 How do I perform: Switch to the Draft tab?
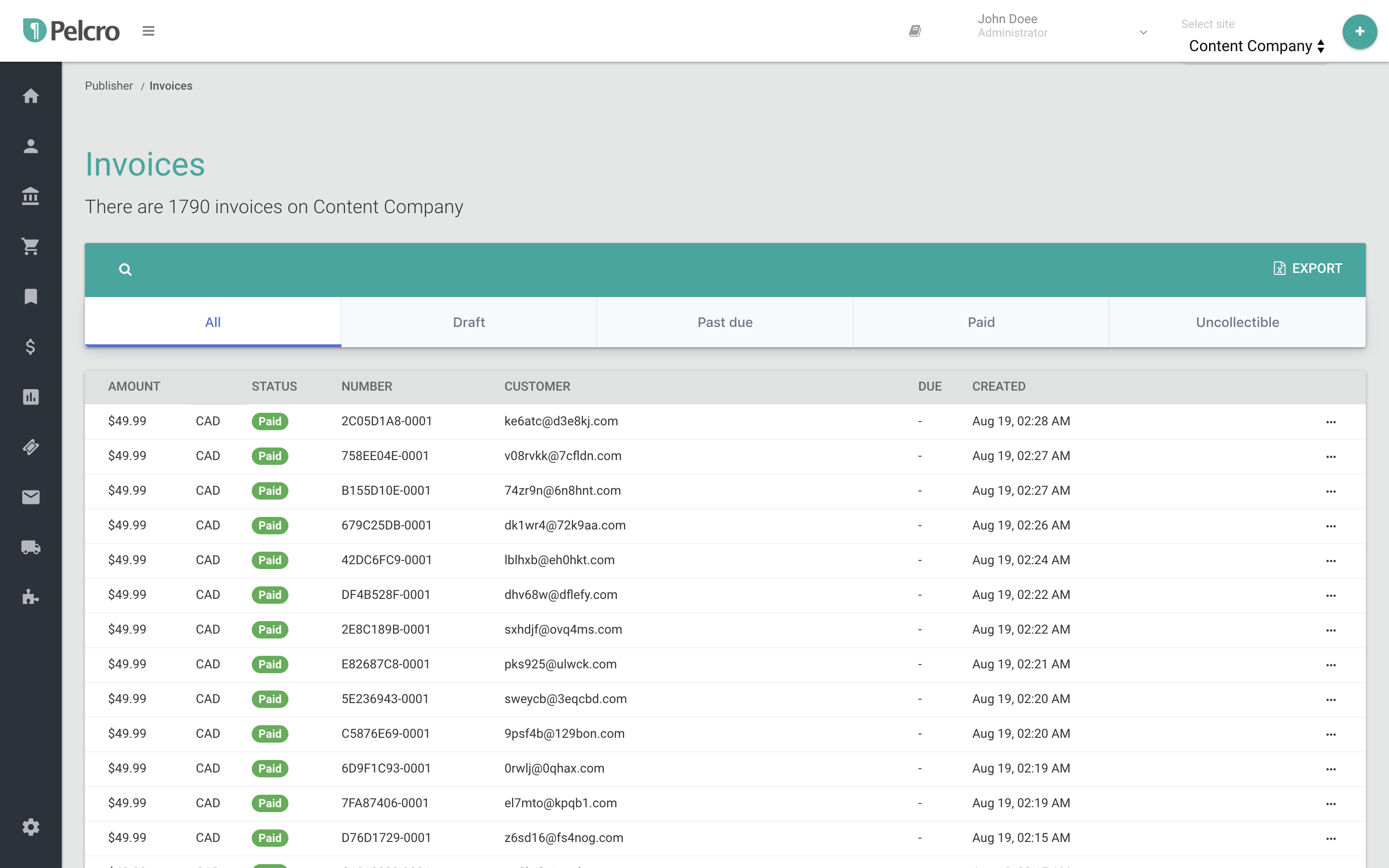click(x=469, y=322)
